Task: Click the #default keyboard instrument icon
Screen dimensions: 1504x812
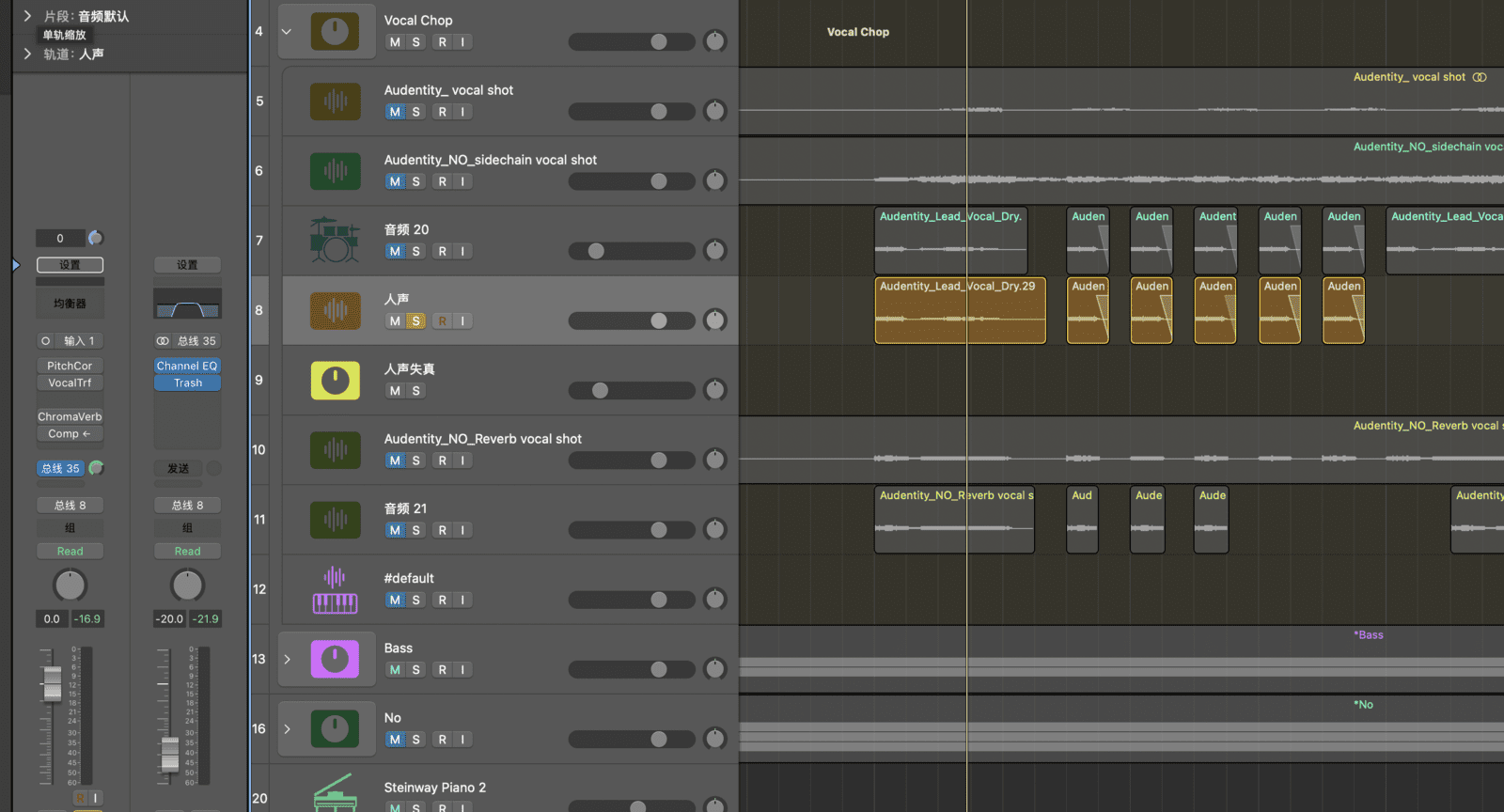Action: 335,589
